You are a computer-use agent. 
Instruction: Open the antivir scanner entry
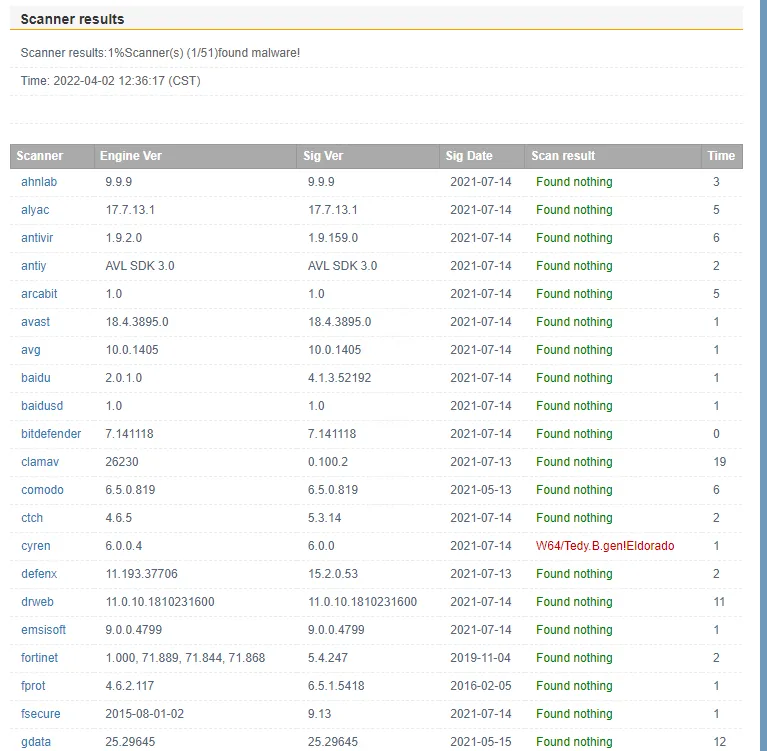38,238
